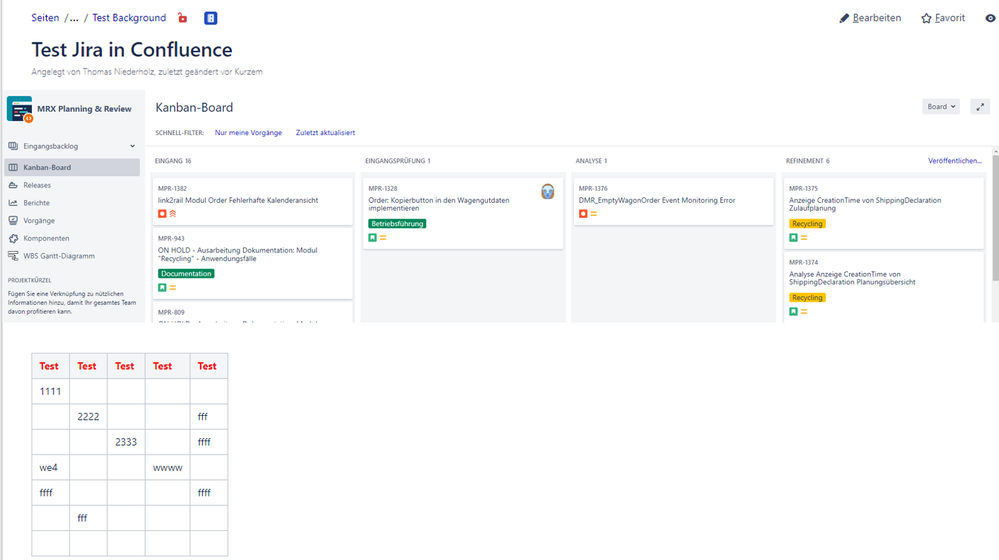Viewport: 999px width, 560px height.
Task: Click the red bug type icon on MPR-1382
Action: point(162,214)
